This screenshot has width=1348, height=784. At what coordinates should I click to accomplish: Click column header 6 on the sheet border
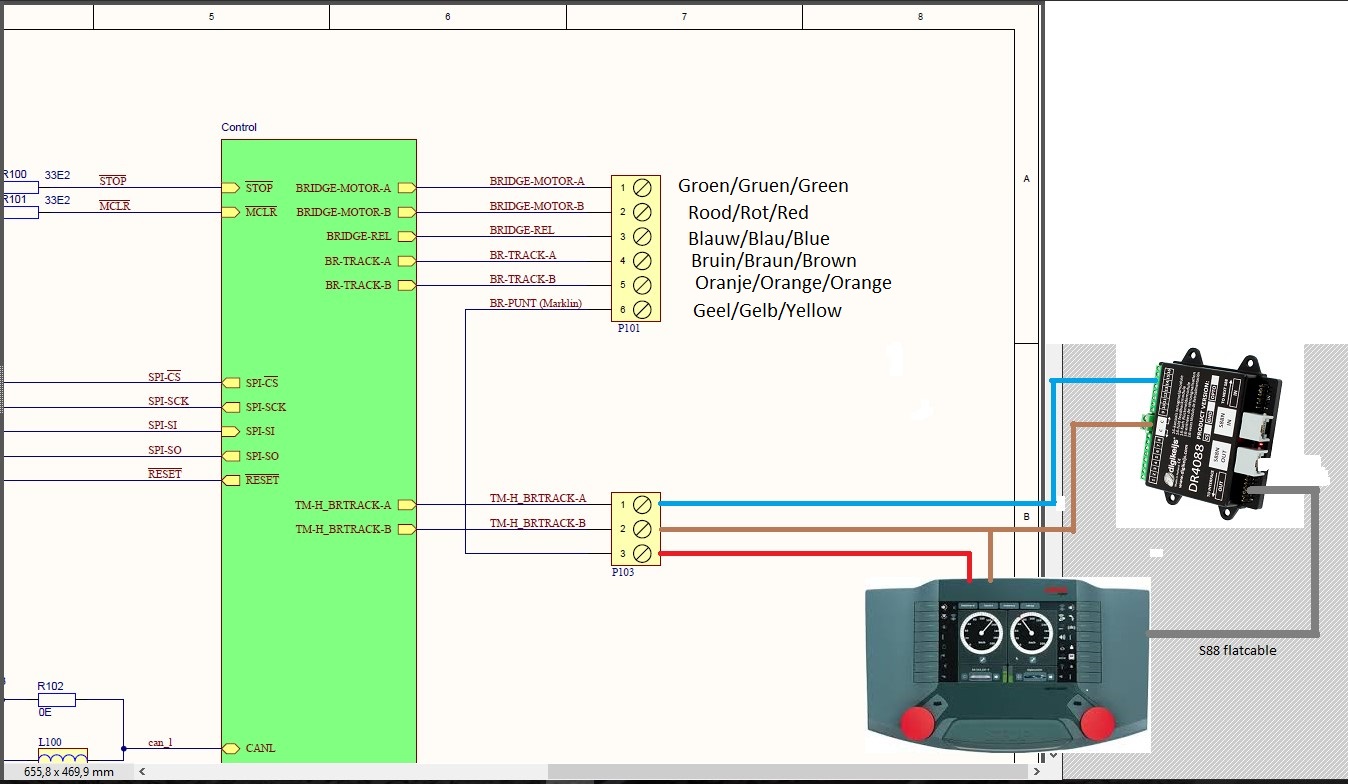pos(447,17)
